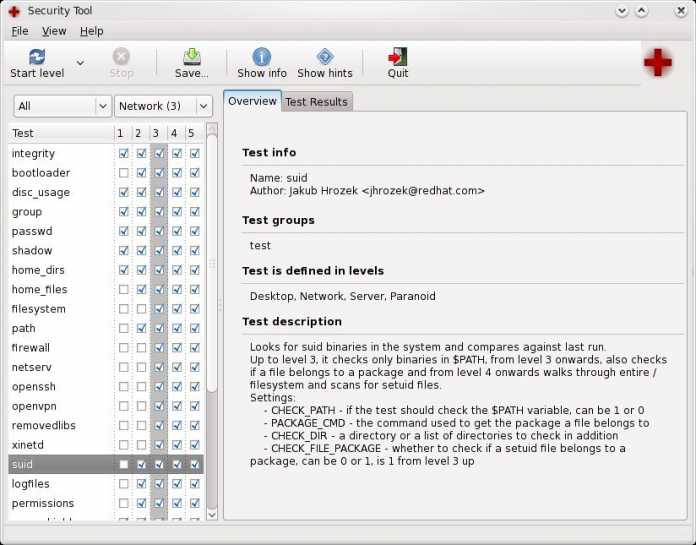Click the level 5 column header

(x=194, y=133)
